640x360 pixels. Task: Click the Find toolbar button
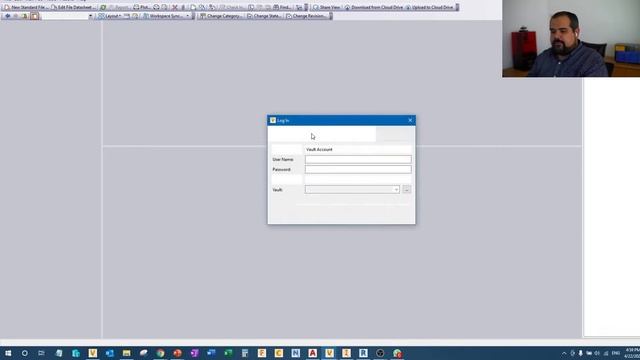pyautogui.click(x=282, y=7)
